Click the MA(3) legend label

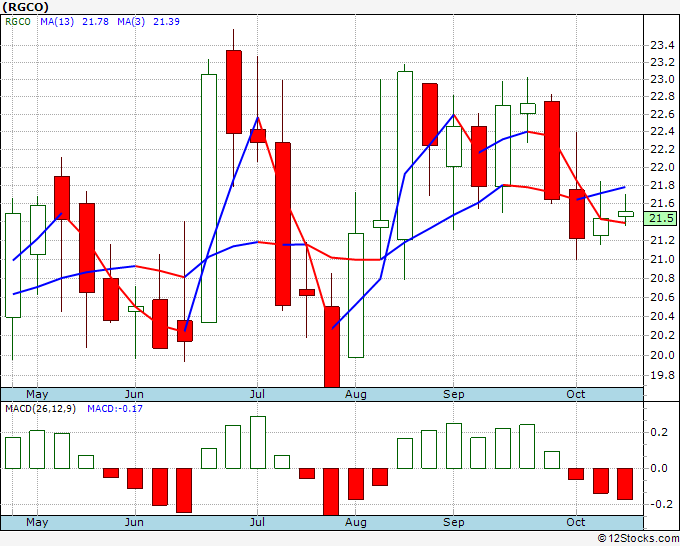tap(131, 22)
